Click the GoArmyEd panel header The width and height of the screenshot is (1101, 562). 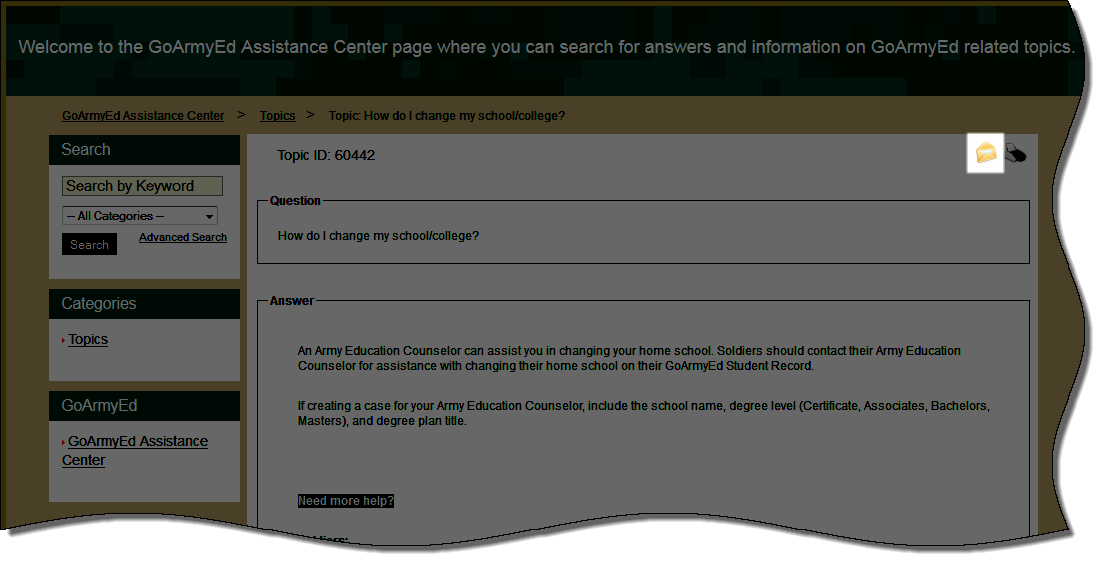pos(145,405)
